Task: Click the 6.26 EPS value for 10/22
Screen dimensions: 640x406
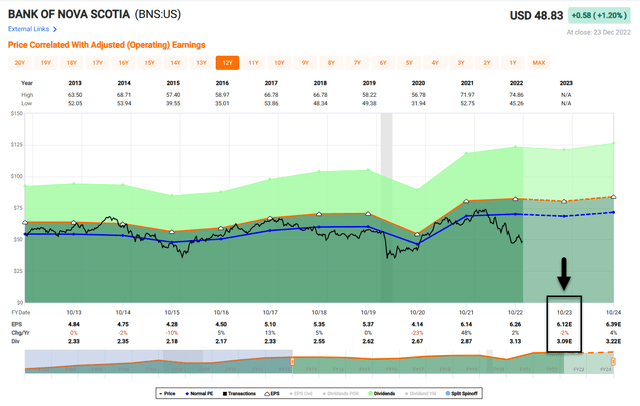Action: [516, 324]
